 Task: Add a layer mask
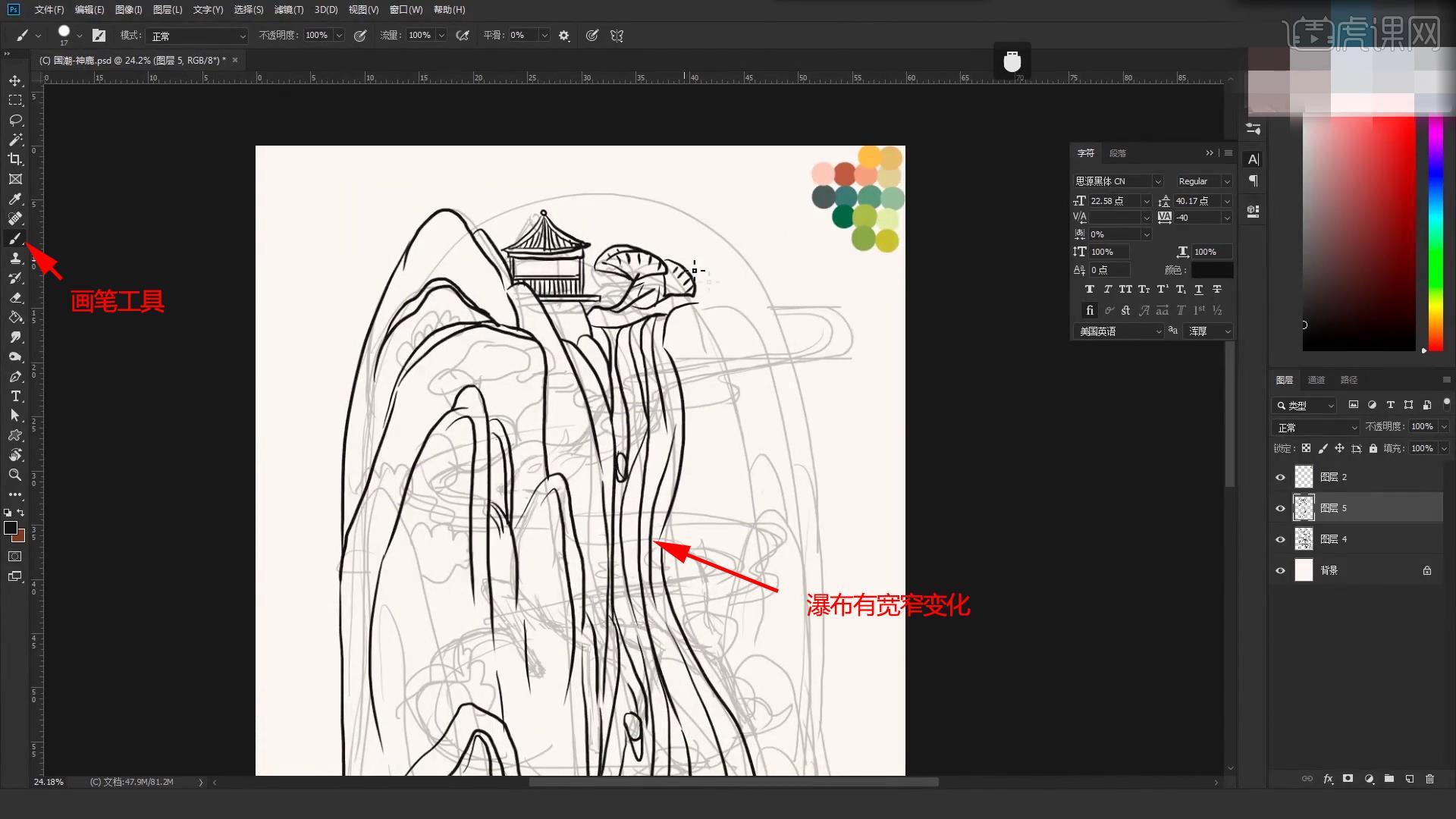click(x=1348, y=779)
